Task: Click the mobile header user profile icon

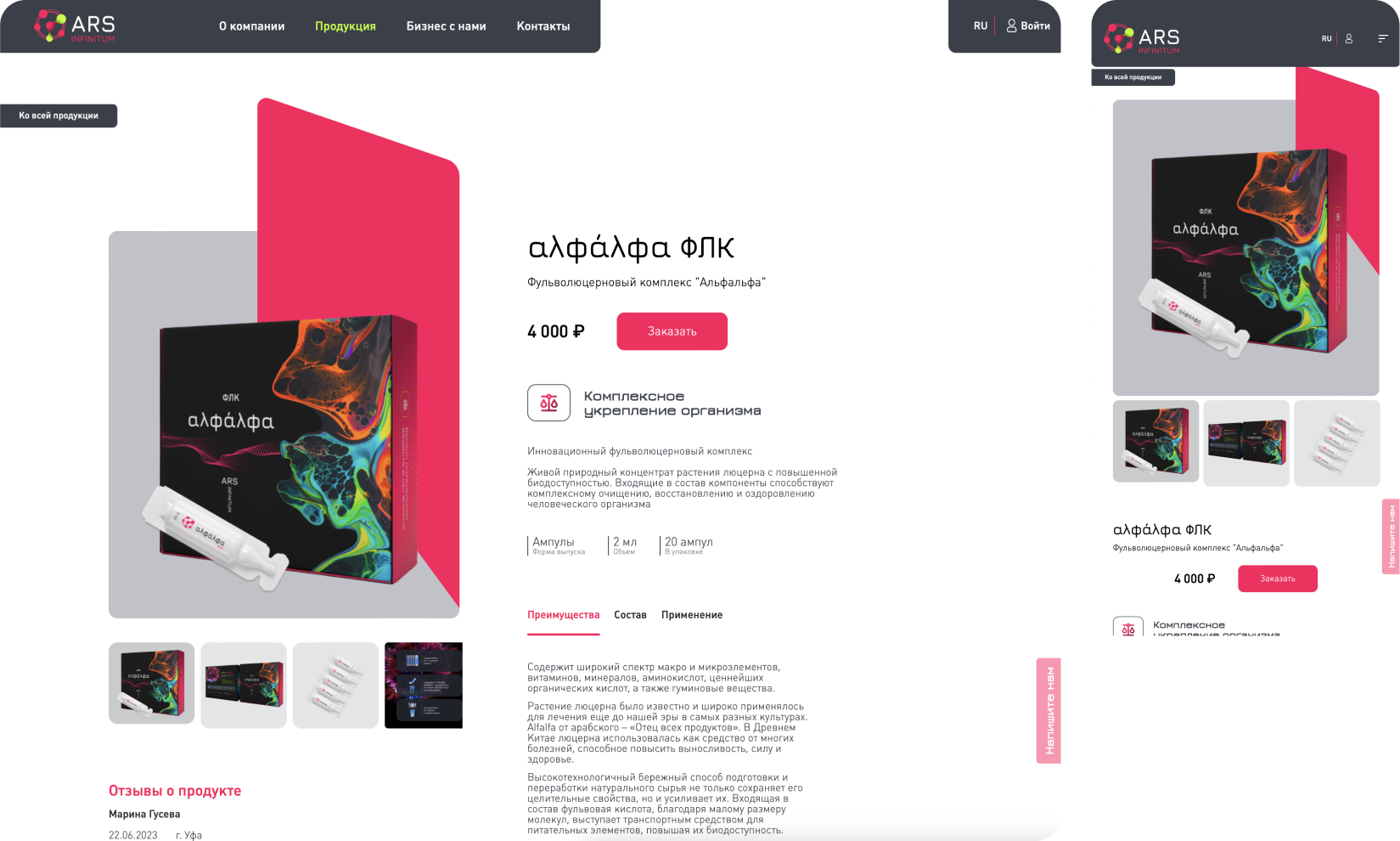Action: point(1349,38)
